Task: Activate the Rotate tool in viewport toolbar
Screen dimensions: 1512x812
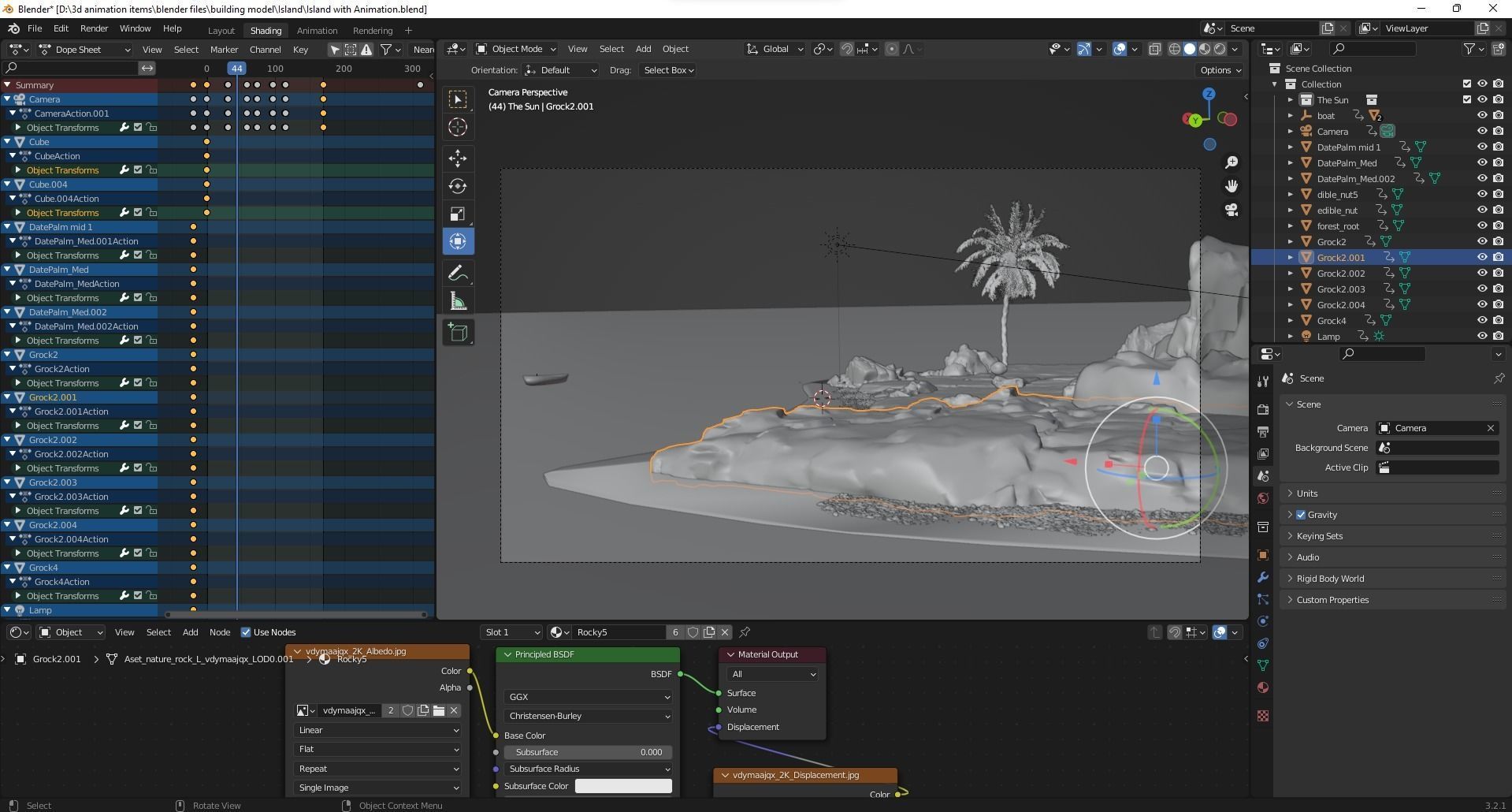Action: point(458,186)
